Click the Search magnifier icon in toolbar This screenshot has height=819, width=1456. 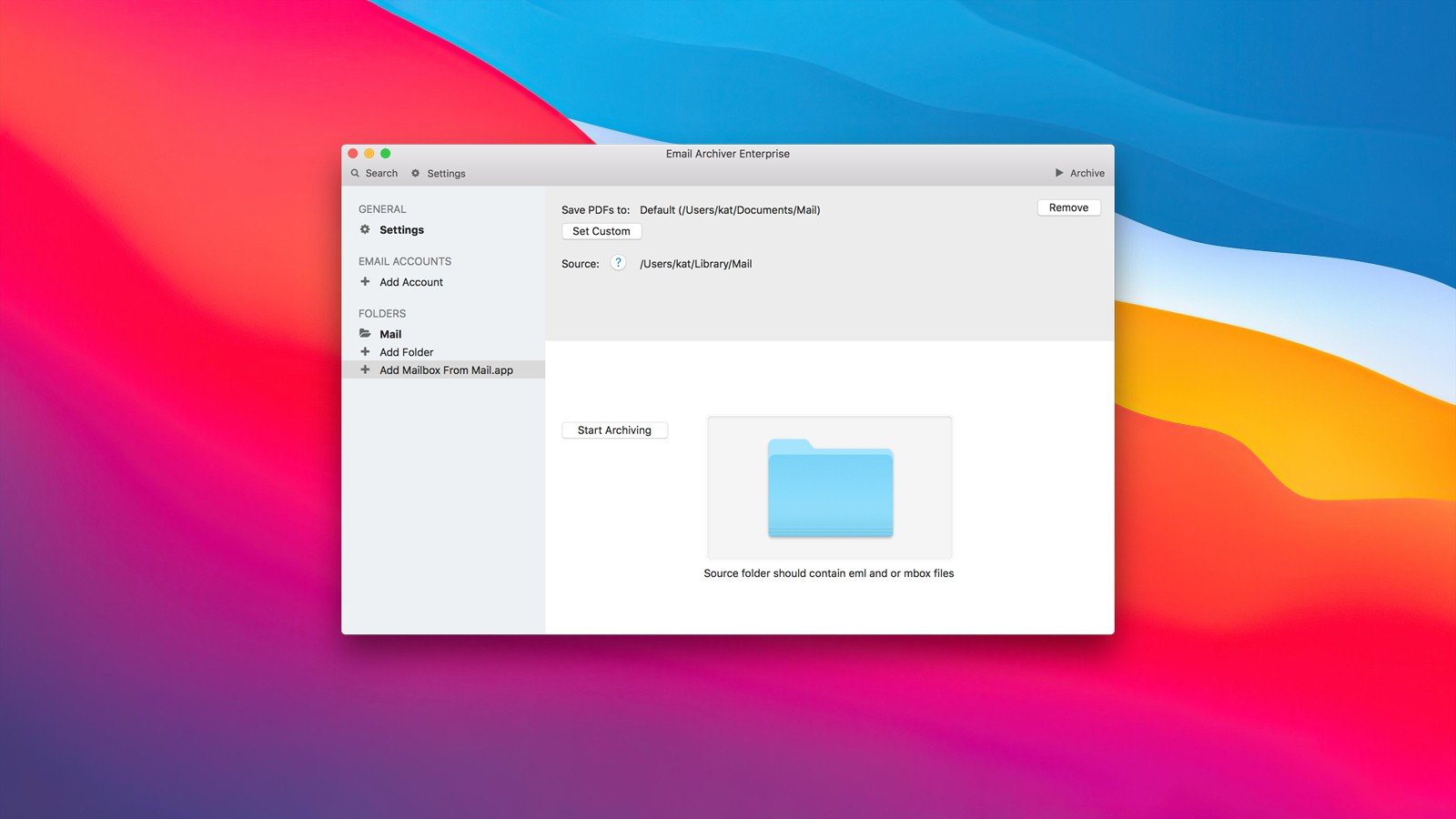point(355,173)
